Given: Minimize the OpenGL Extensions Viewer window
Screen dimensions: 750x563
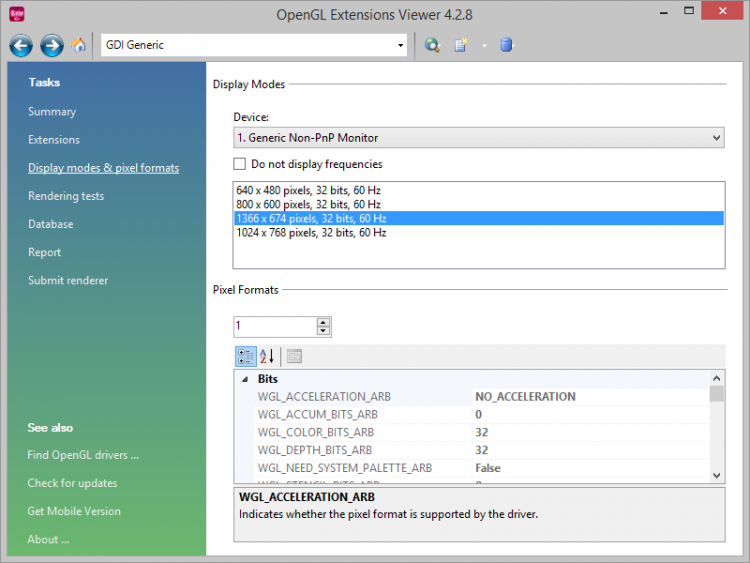Looking at the screenshot, I should [663, 12].
